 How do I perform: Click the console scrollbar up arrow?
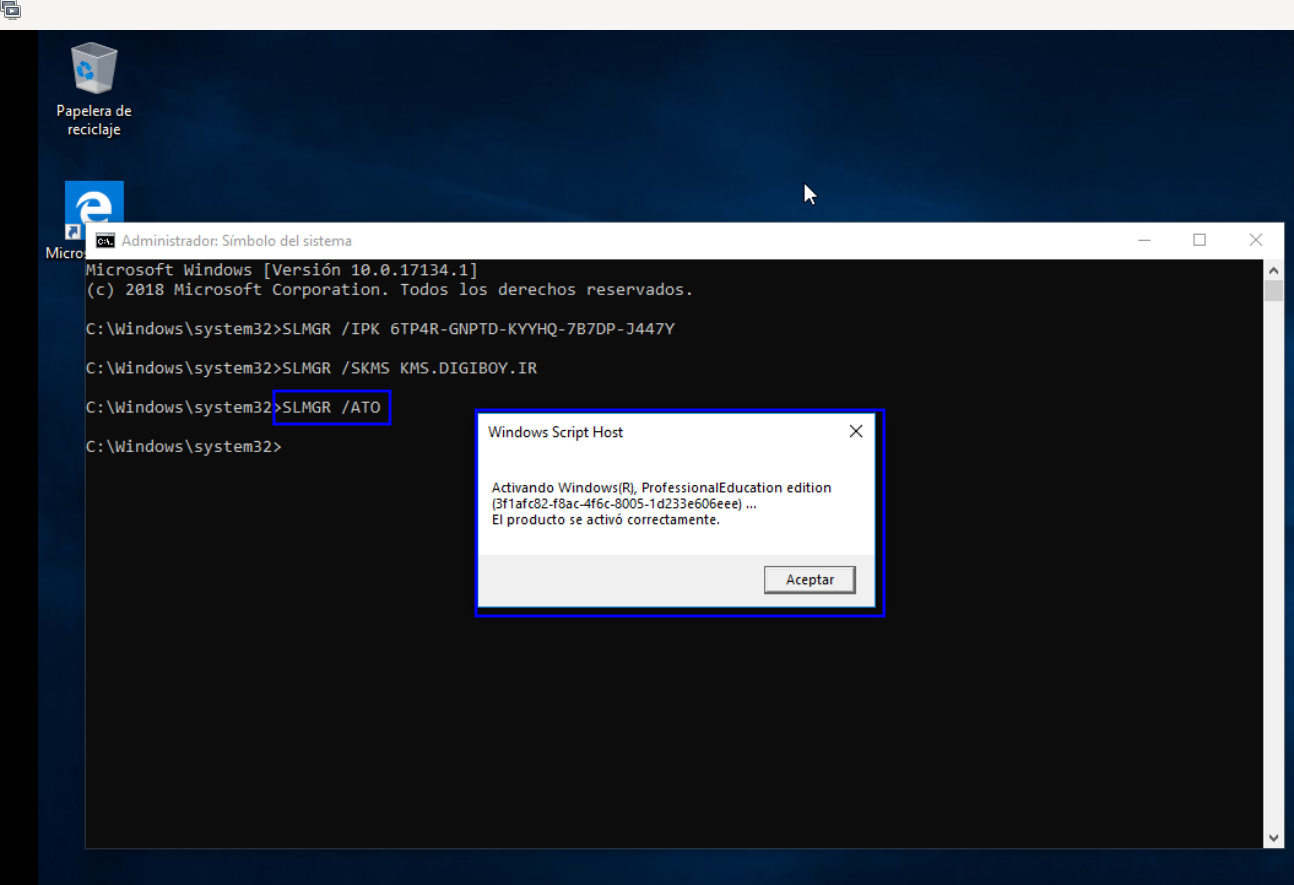pos(1273,270)
